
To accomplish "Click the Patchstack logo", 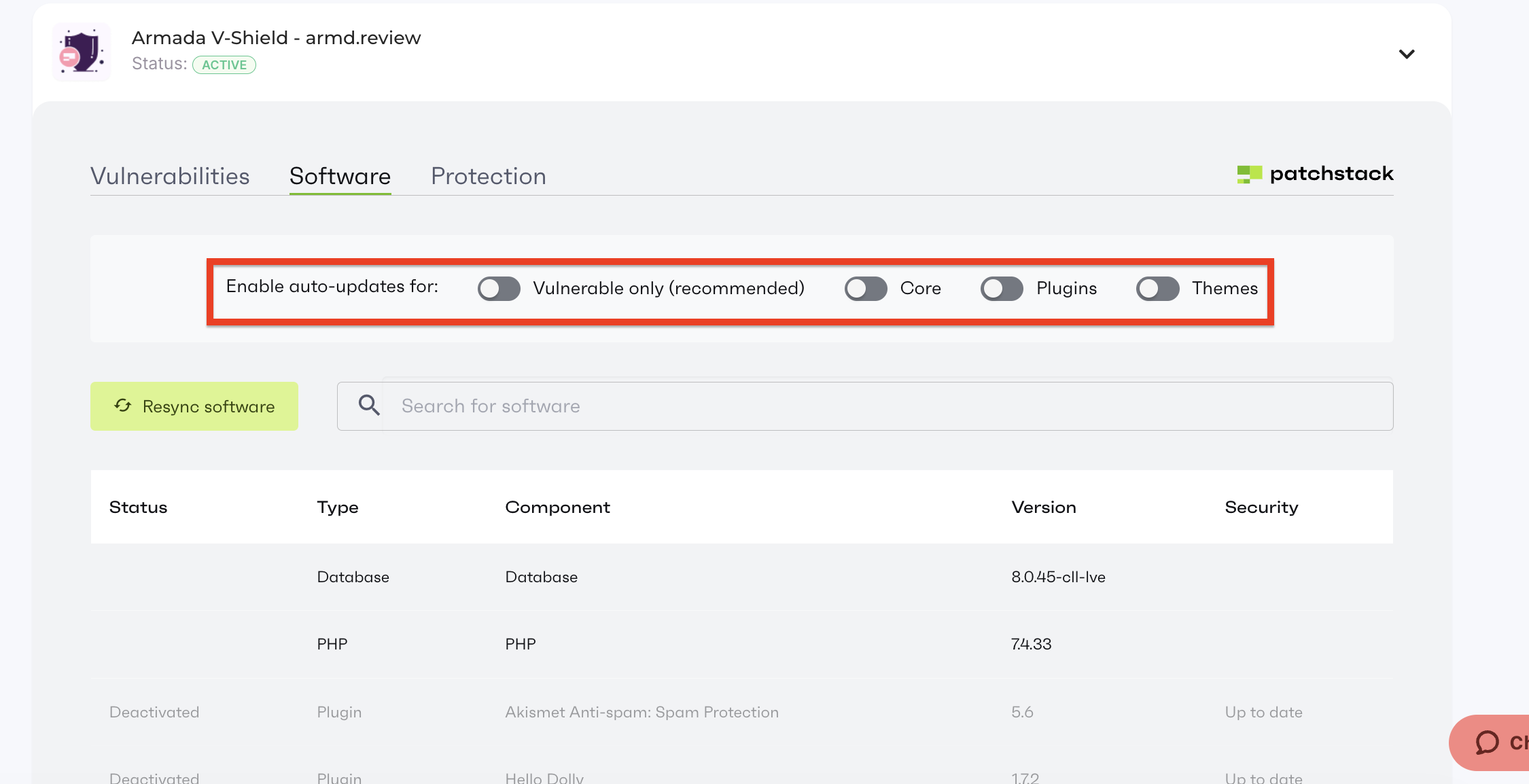I will click(x=1315, y=174).
